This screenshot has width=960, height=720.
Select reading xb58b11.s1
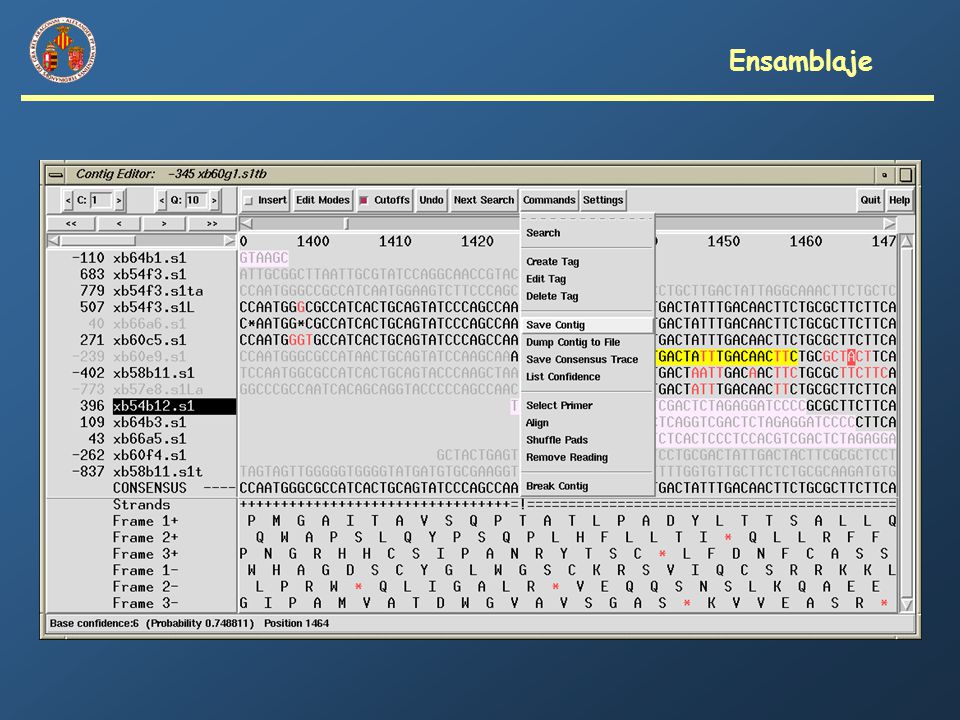(x=154, y=373)
